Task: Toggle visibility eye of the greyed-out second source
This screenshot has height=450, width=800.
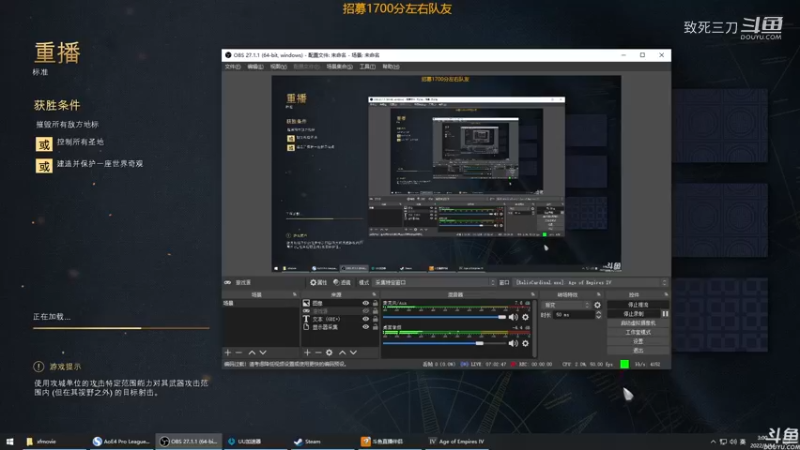Action: [365, 311]
